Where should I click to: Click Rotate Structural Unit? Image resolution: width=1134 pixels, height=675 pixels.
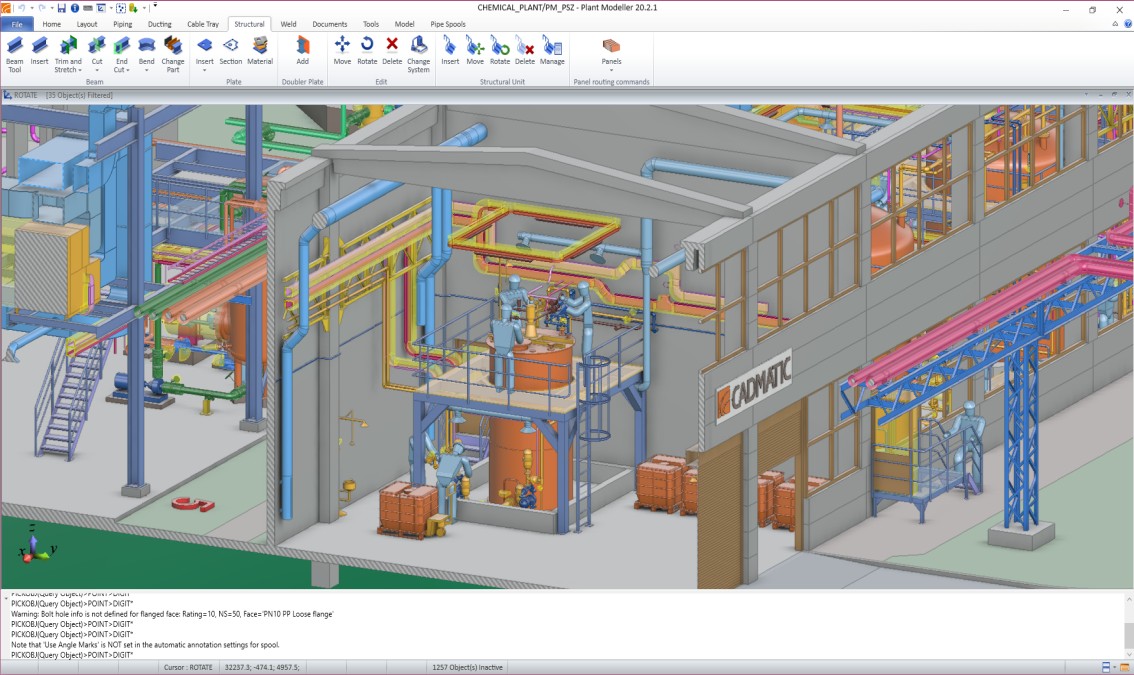click(500, 51)
